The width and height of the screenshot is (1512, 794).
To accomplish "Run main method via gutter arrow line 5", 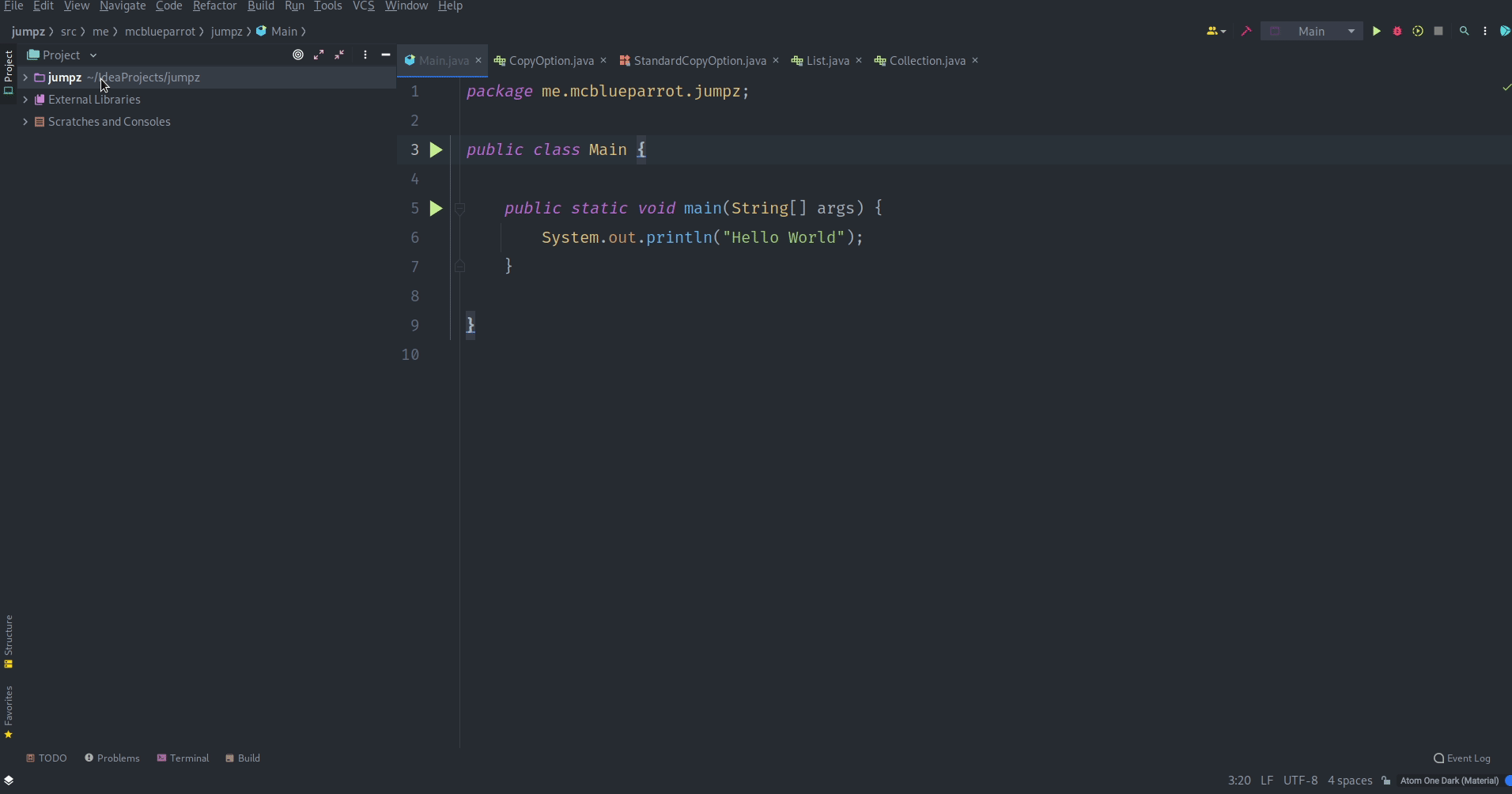I will [x=436, y=208].
